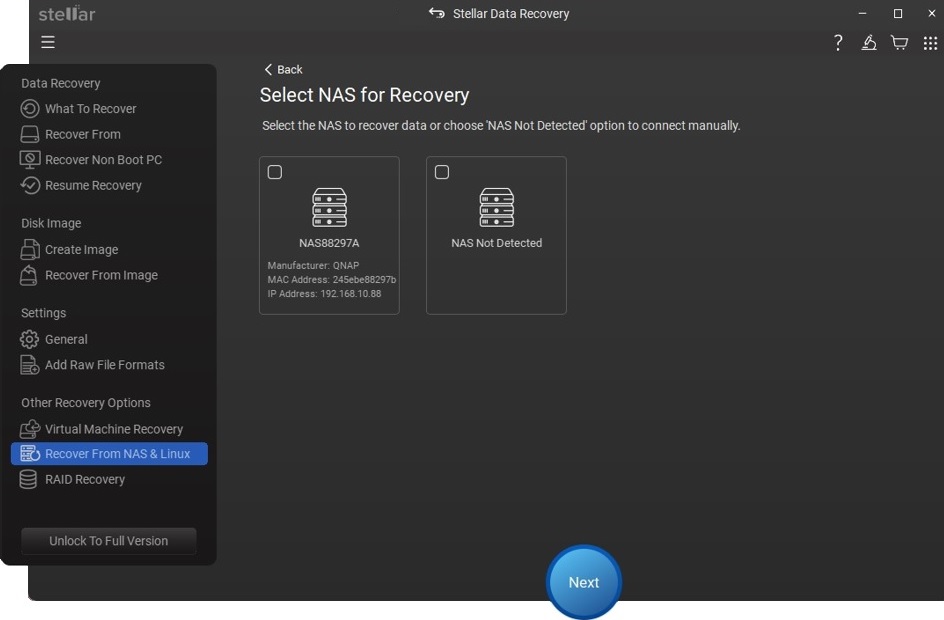Open the hamburger menu

[x=48, y=42]
